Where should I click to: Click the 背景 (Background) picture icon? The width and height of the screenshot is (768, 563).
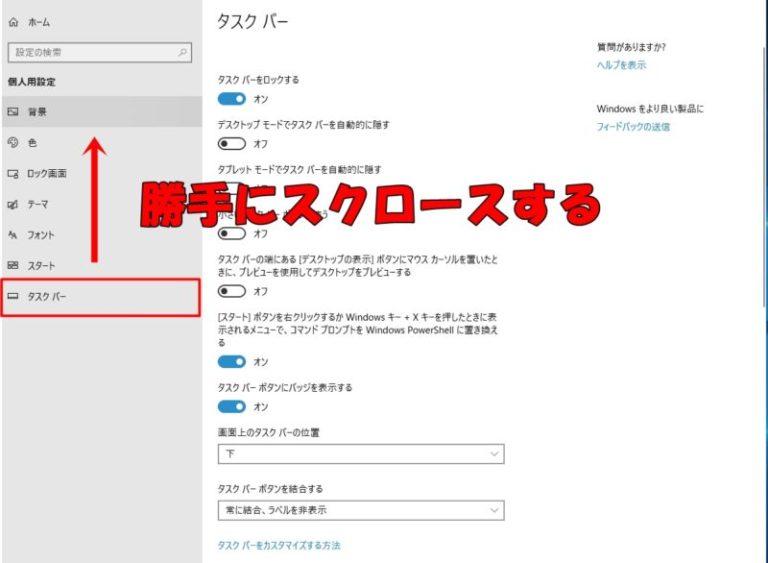point(13,112)
